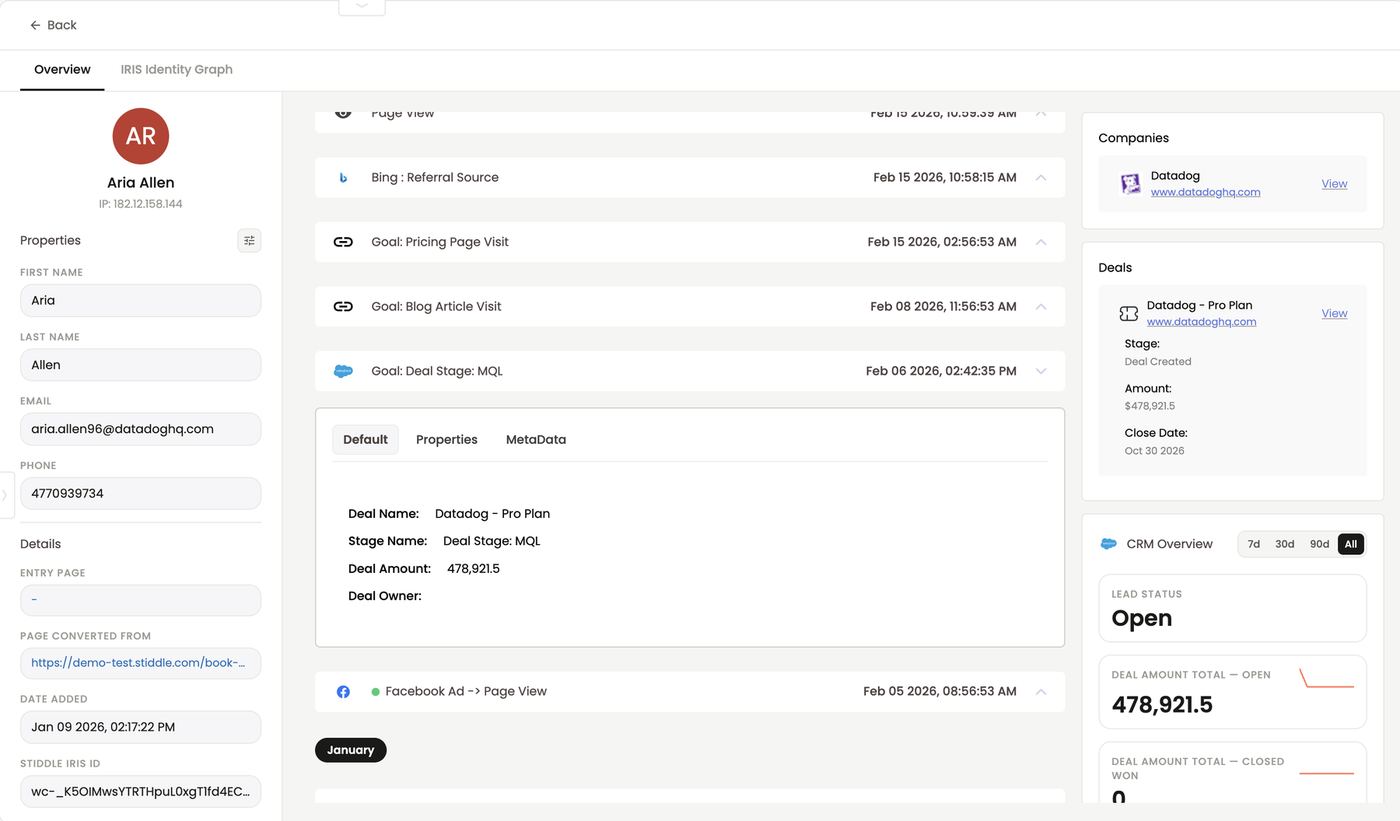Click the January month label
This screenshot has width=1400, height=821.
[350, 750]
